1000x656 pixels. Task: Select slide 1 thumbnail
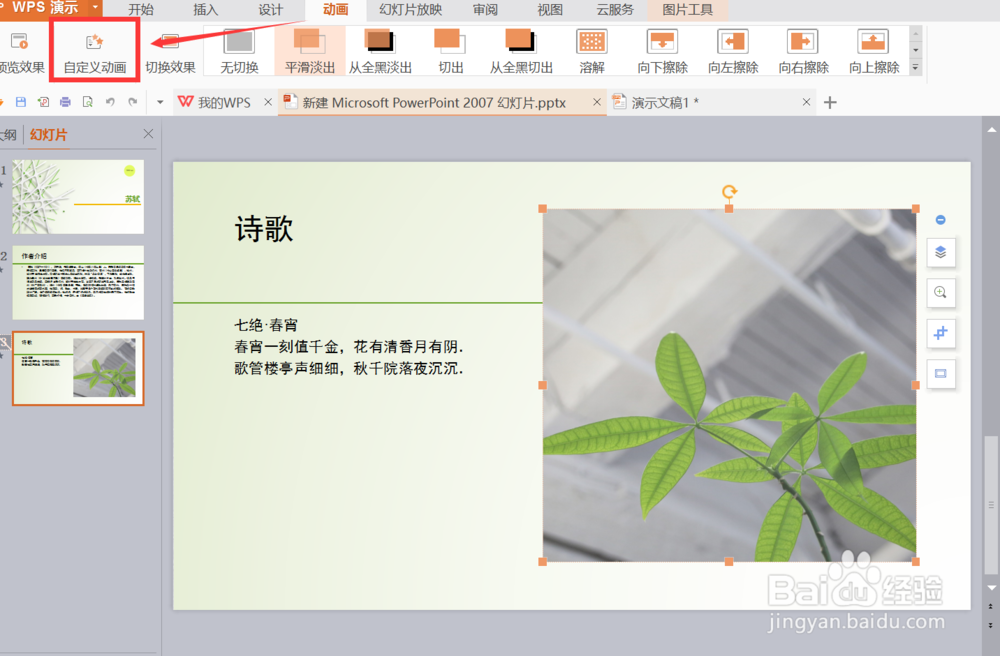[x=78, y=196]
